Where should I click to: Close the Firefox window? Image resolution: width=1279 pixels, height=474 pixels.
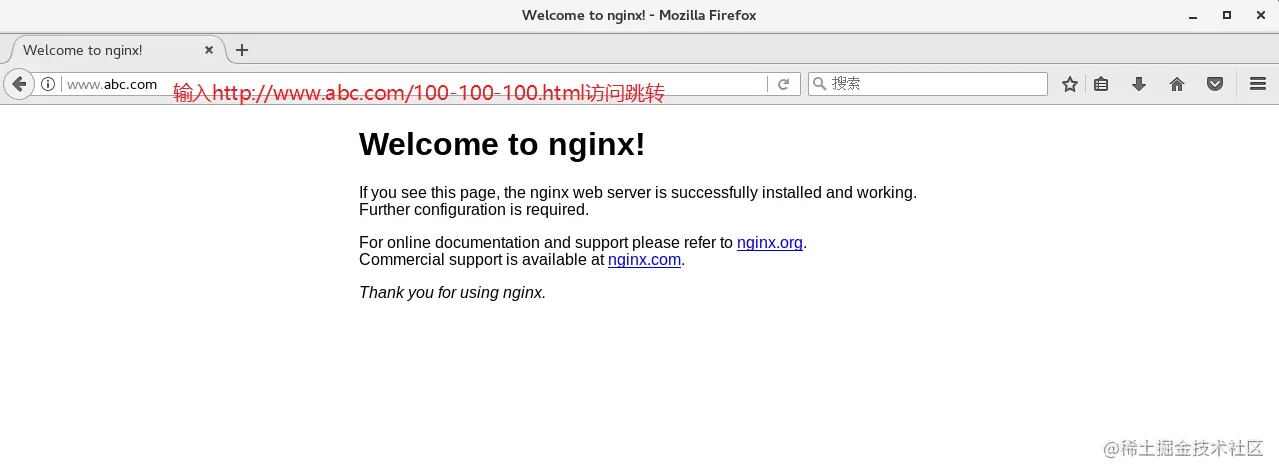(x=1259, y=15)
